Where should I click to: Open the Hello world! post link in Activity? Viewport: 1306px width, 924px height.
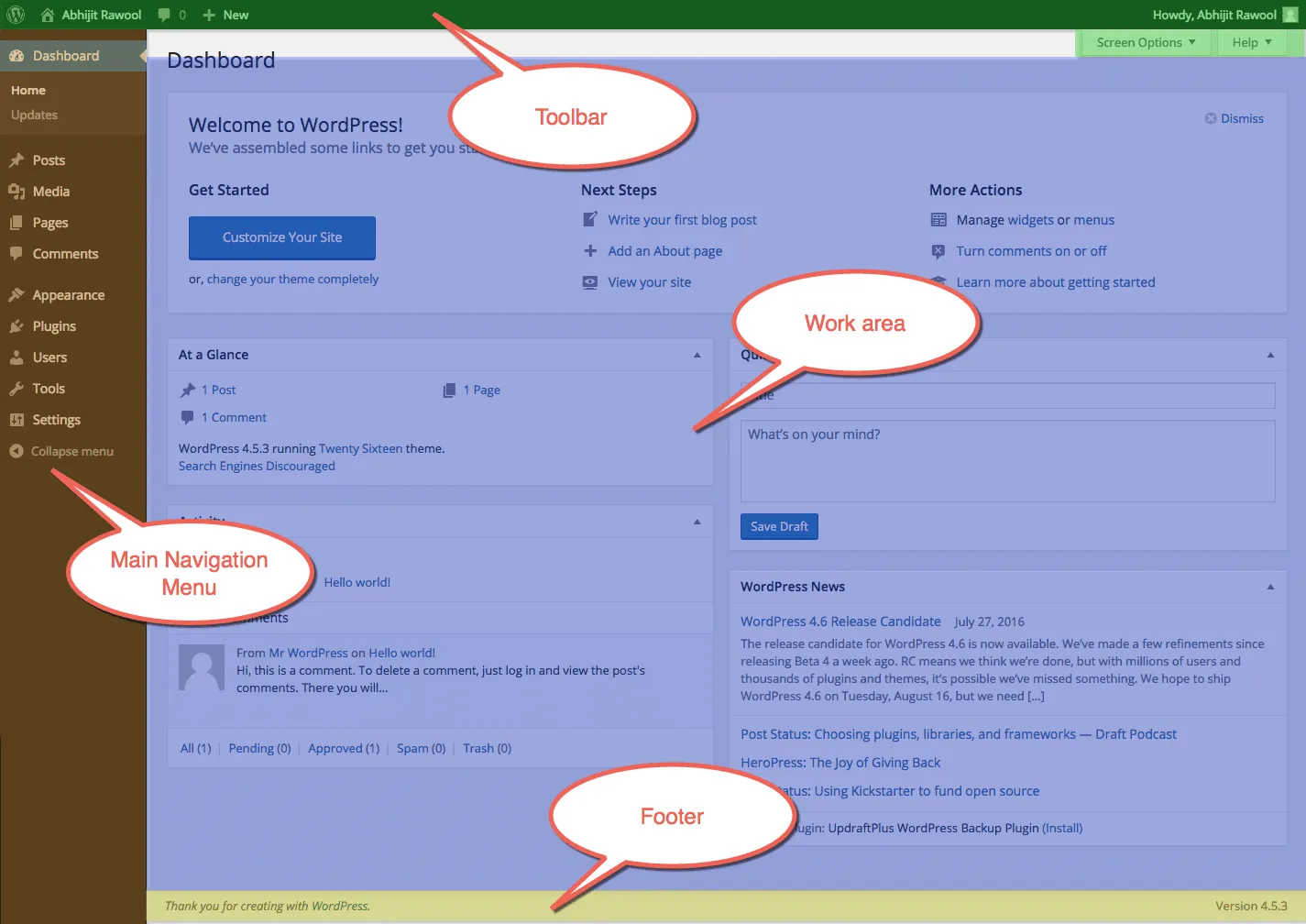coord(357,583)
